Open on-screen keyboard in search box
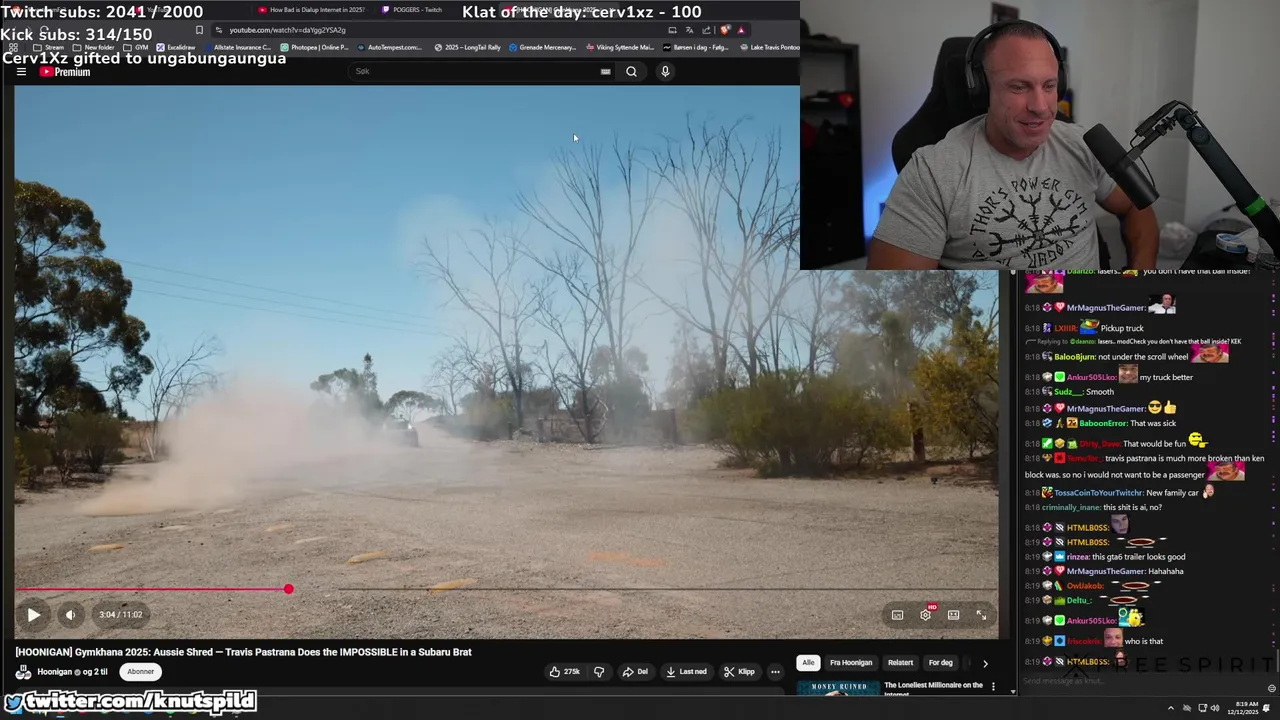The image size is (1280, 720). click(605, 71)
